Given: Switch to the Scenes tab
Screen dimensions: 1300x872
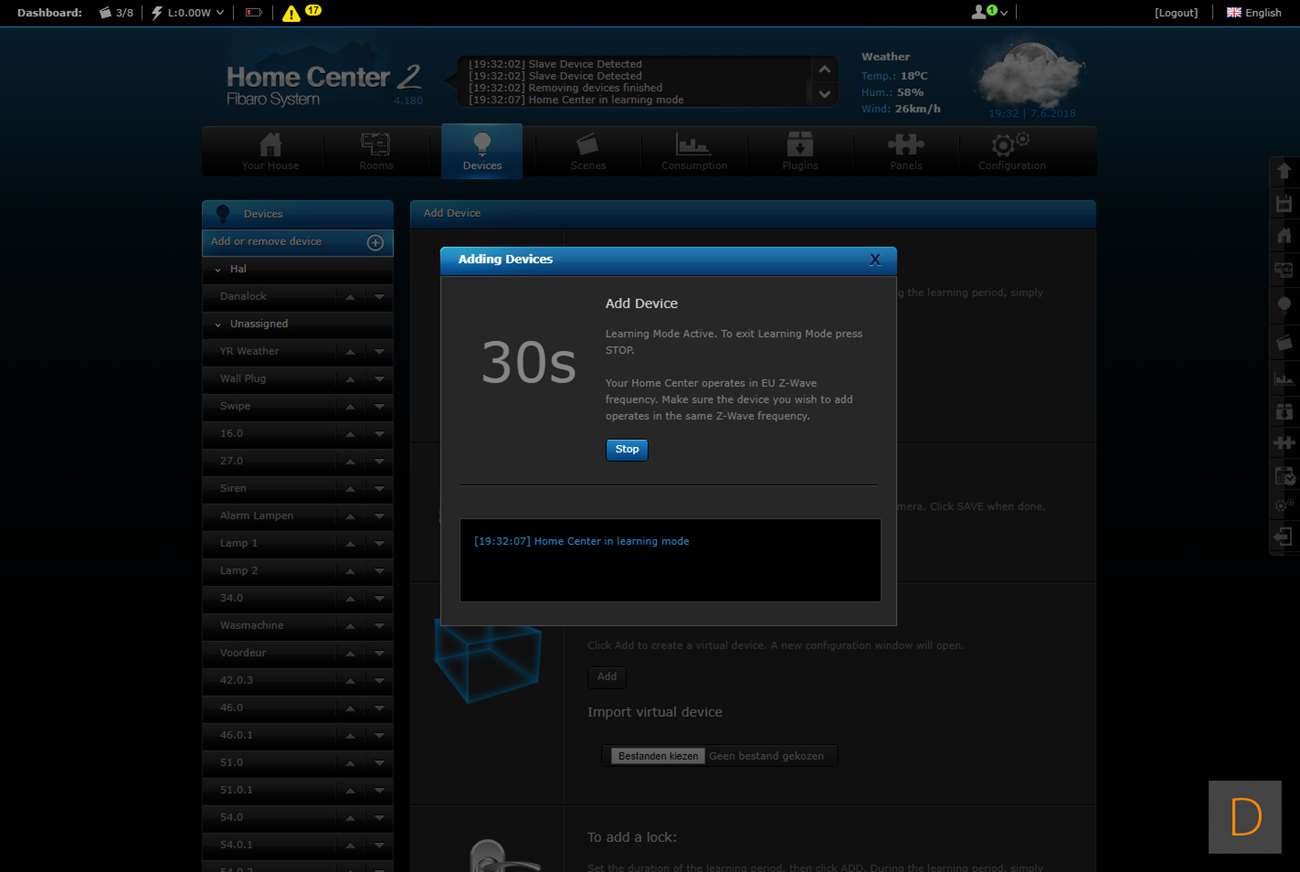Looking at the screenshot, I should (x=588, y=152).
